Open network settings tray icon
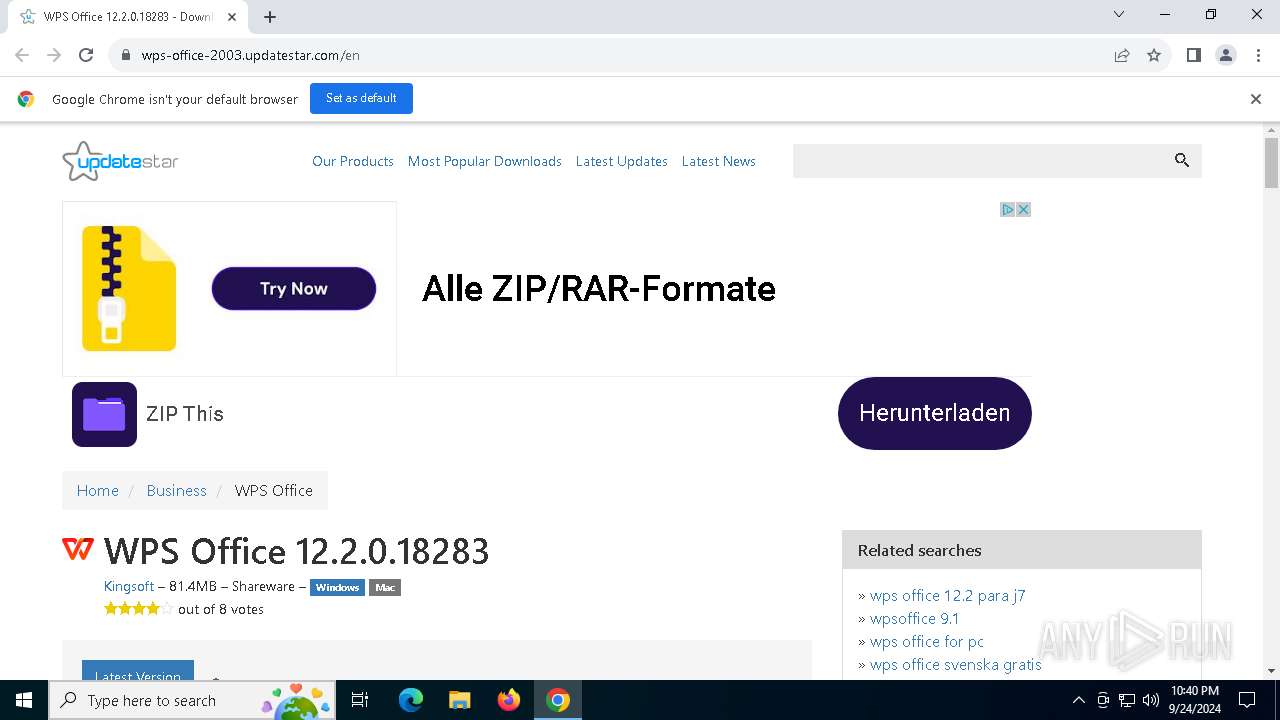 [x=1127, y=700]
